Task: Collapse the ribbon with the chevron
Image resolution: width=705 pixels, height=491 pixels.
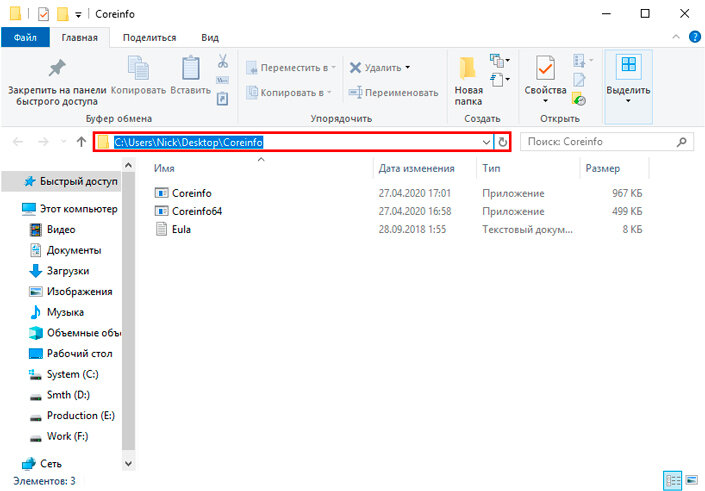Action: click(x=676, y=37)
